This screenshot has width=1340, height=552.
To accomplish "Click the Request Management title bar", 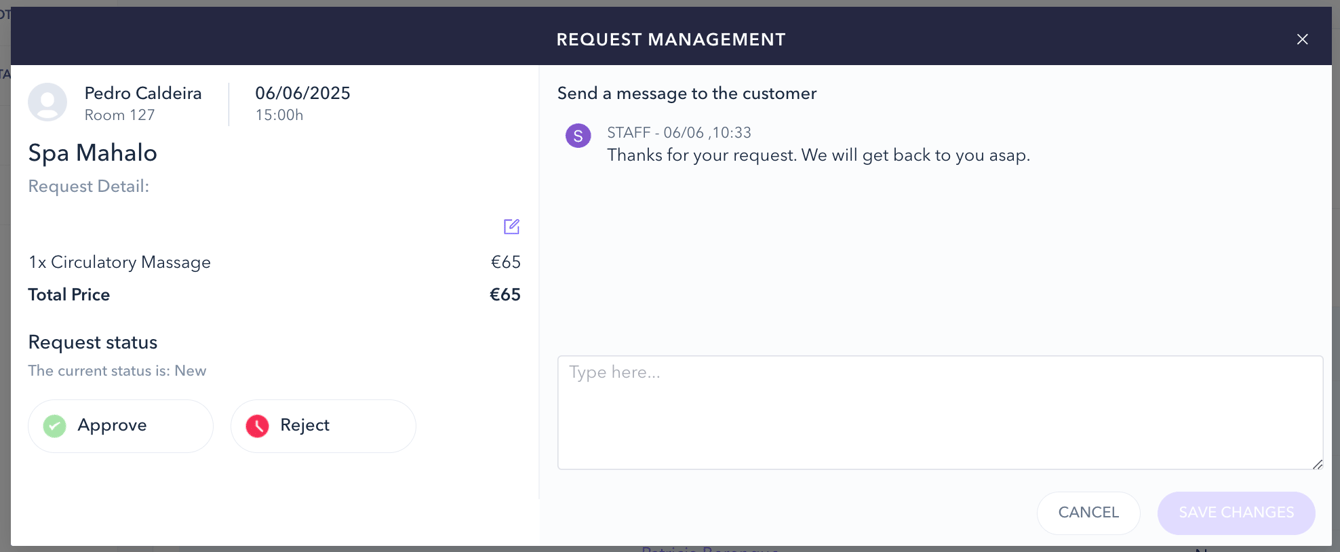I will 671,40.
